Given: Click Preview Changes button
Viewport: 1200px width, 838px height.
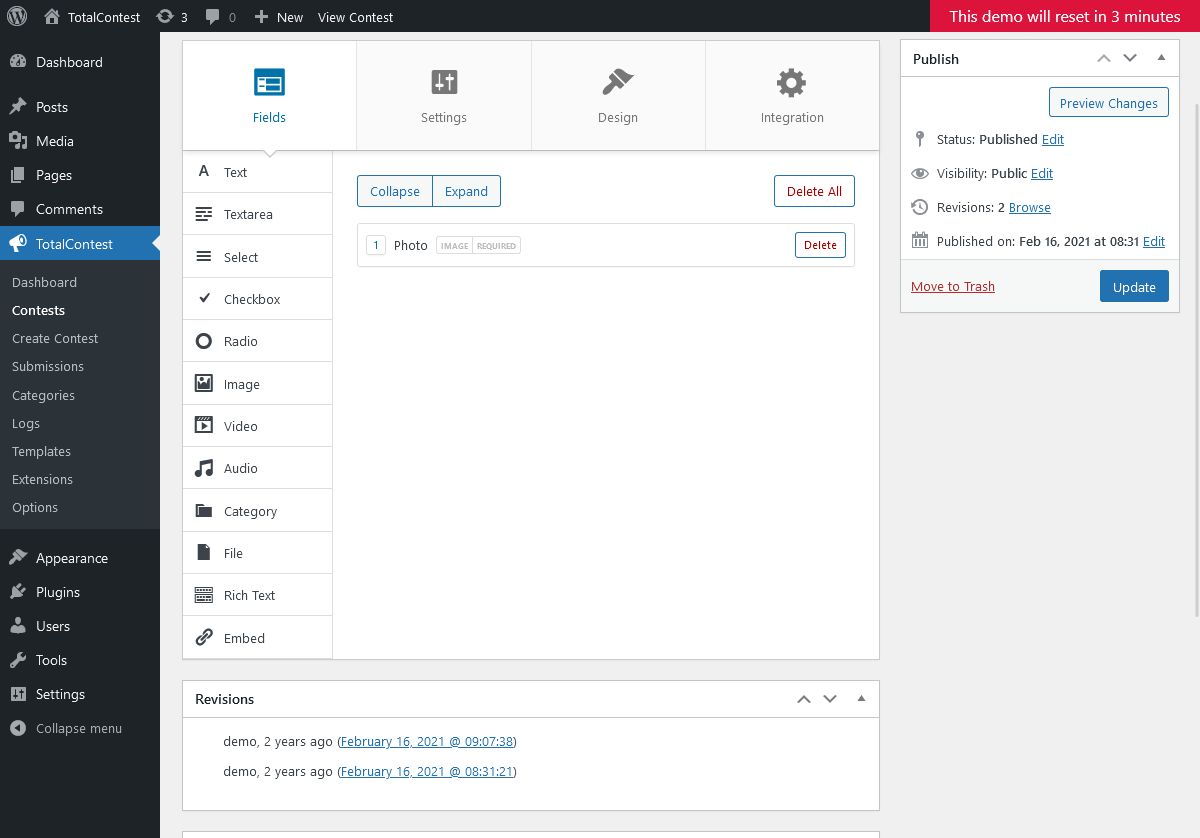Looking at the screenshot, I should point(1108,103).
